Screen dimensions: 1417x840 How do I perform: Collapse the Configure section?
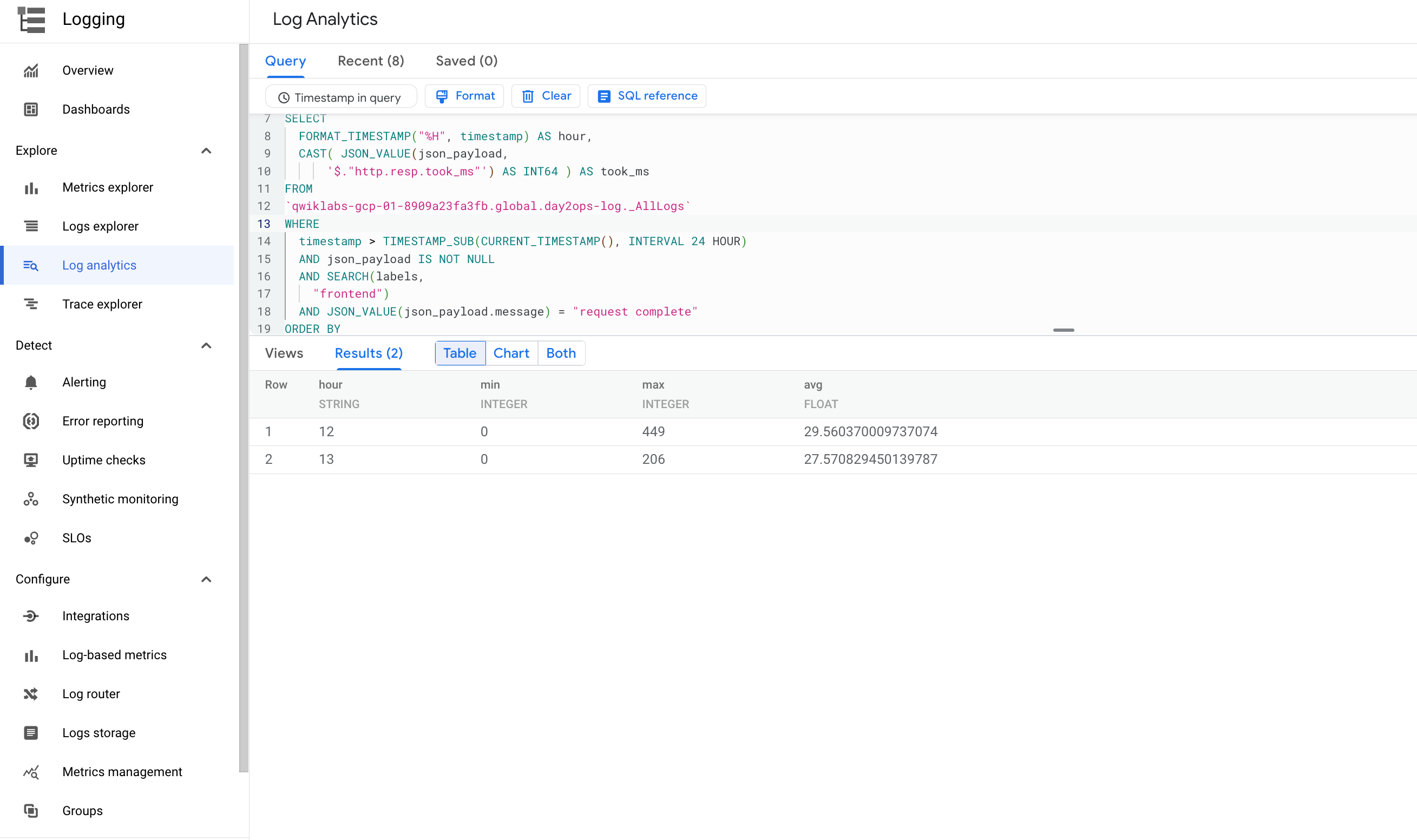point(206,578)
